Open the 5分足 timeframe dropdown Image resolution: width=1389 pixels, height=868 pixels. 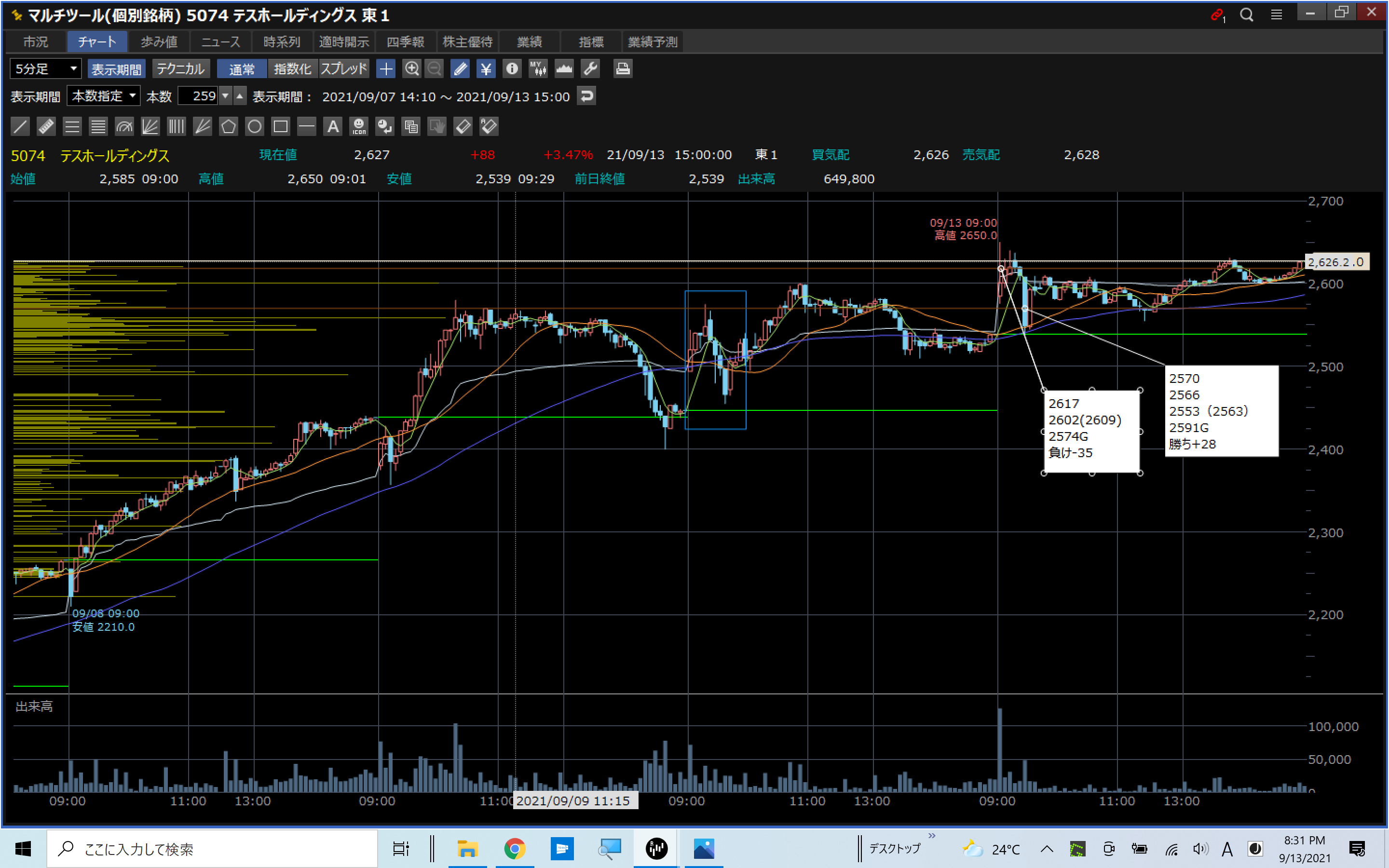pos(45,69)
